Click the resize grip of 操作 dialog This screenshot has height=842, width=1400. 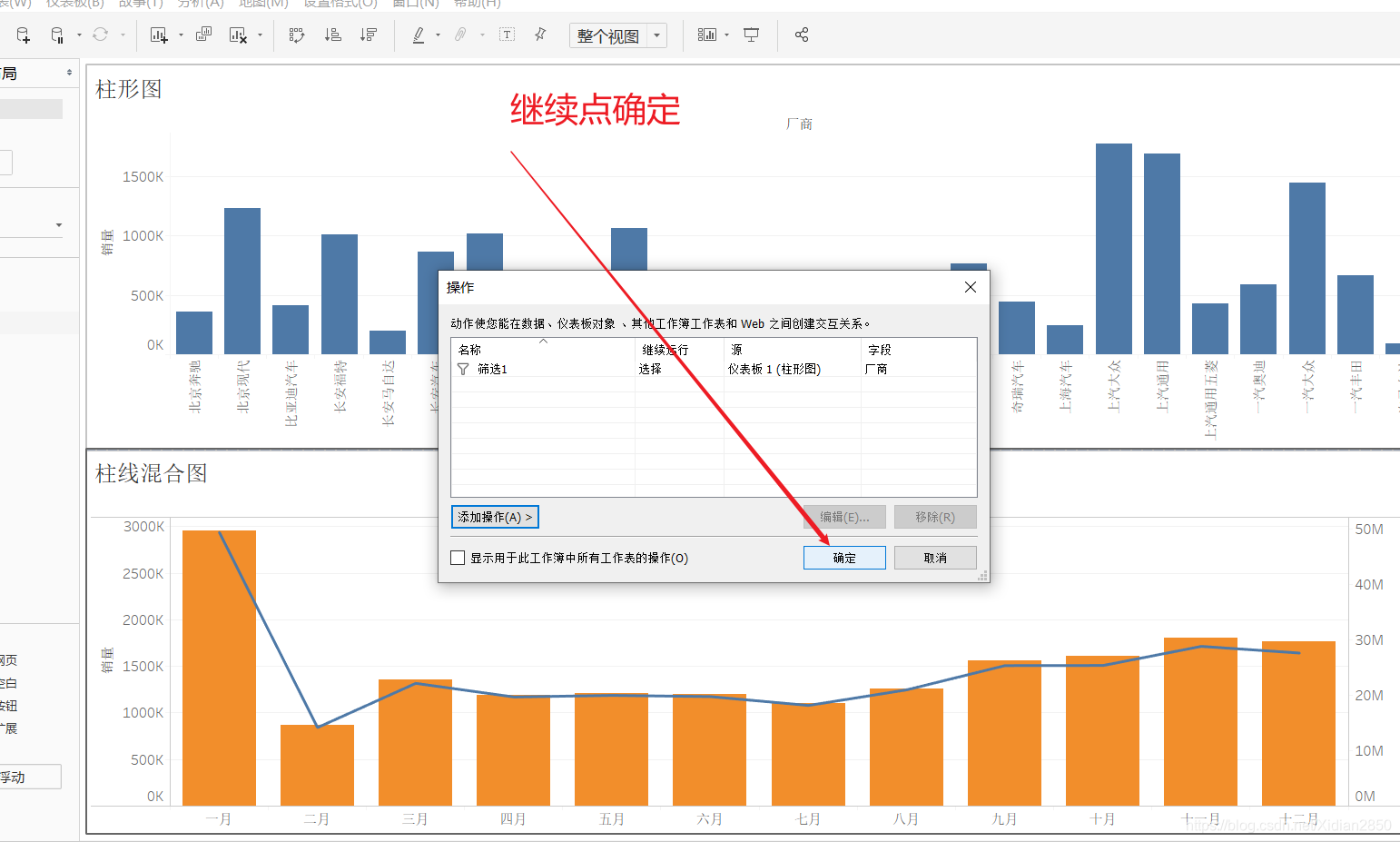(982, 576)
